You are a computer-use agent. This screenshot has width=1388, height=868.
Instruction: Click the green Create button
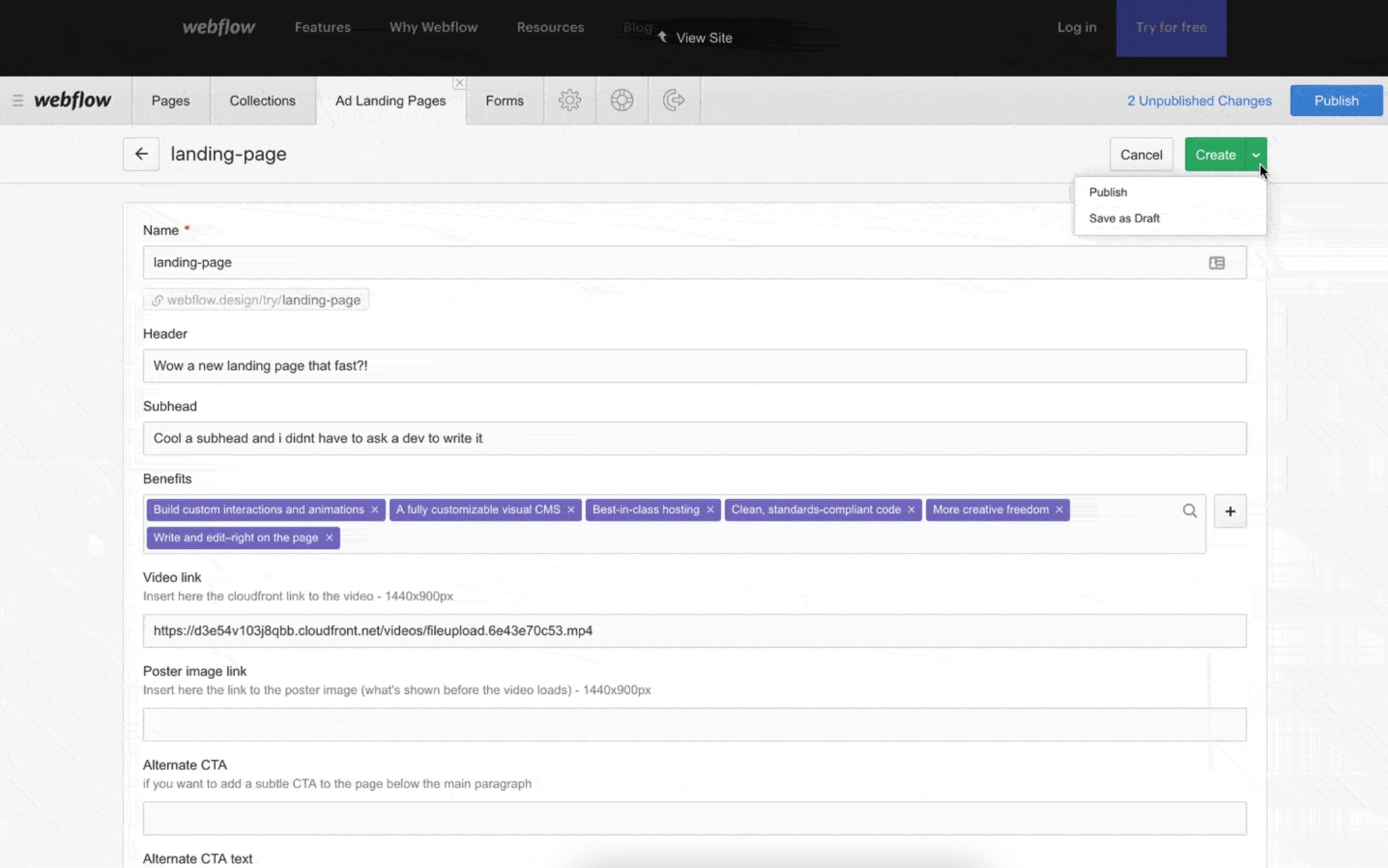1215,155
